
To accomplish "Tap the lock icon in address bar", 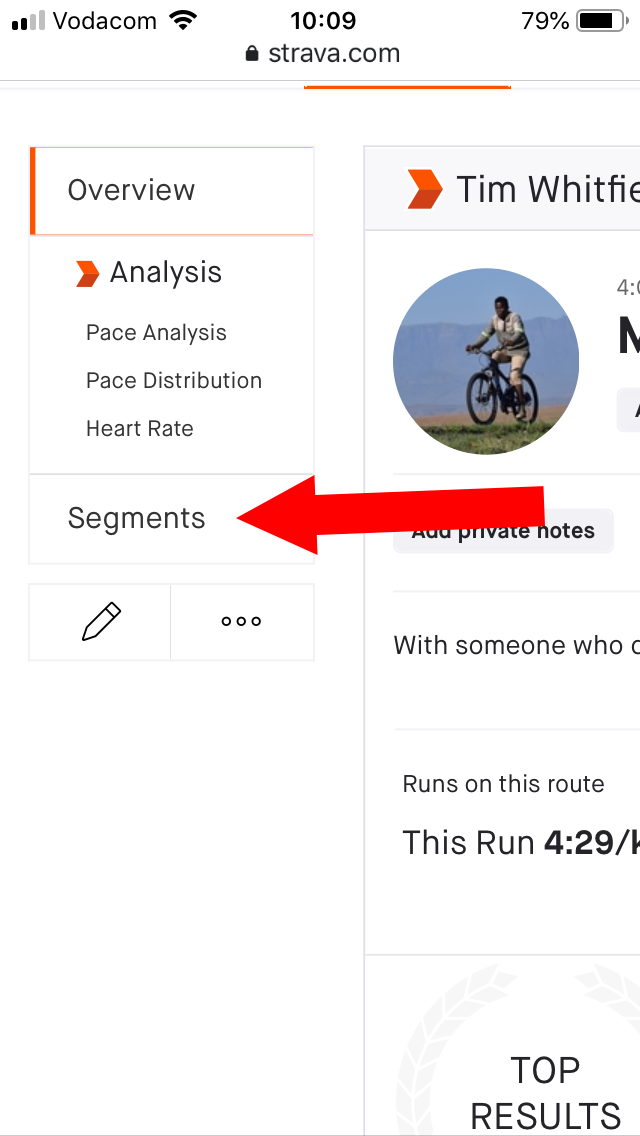I will click(252, 54).
